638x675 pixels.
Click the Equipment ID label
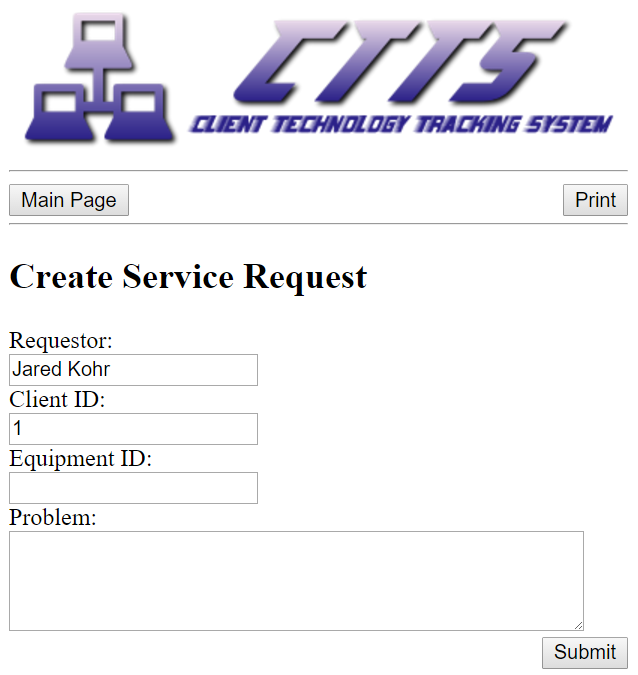(81, 459)
